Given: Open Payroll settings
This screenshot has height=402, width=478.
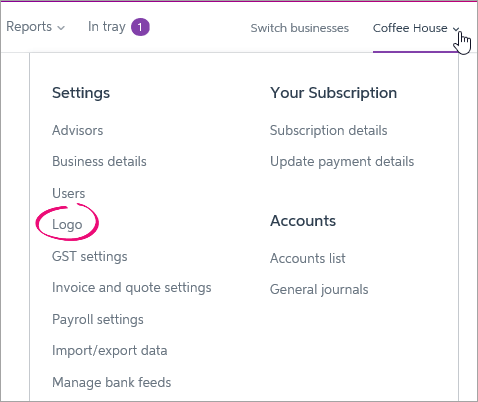Looking at the screenshot, I should pos(98,319).
